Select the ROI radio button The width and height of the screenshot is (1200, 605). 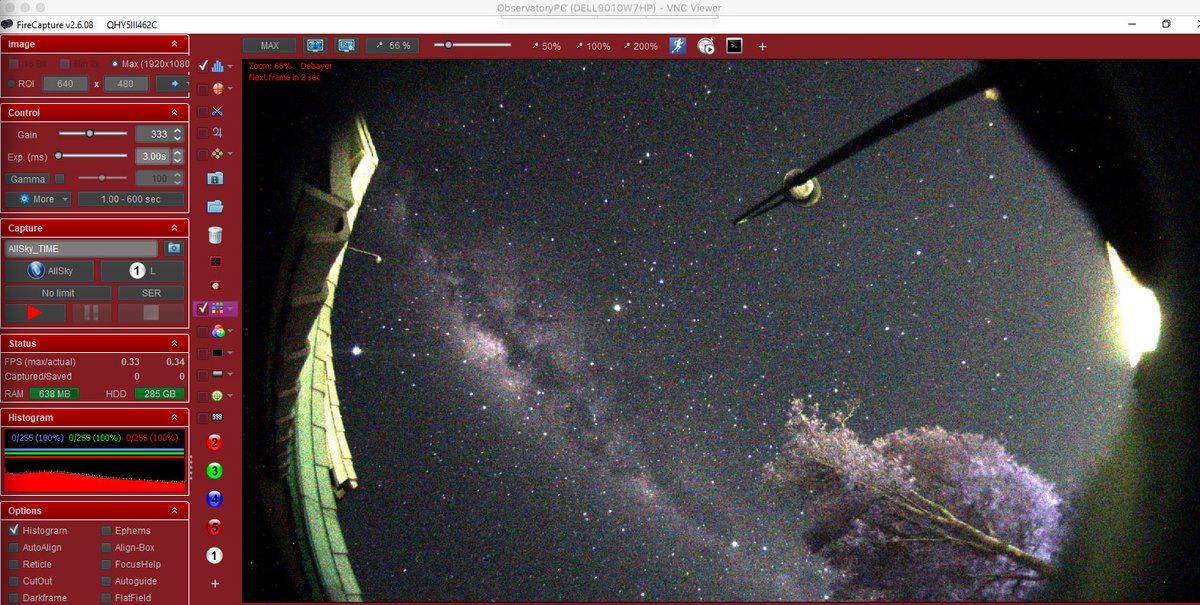pyautogui.click(x=12, y=84)
